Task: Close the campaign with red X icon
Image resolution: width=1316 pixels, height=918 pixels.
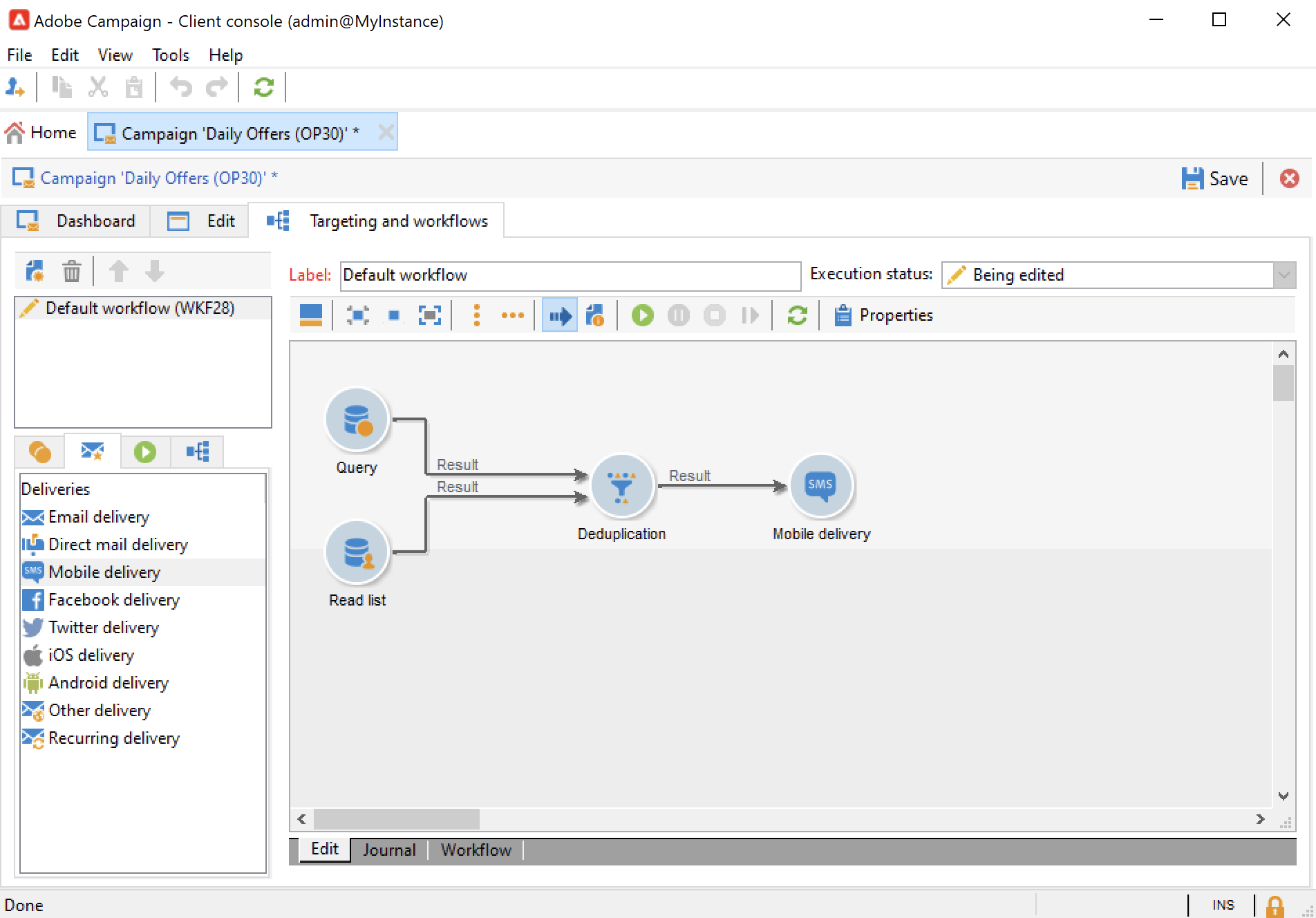Action: pos(1289,179)
